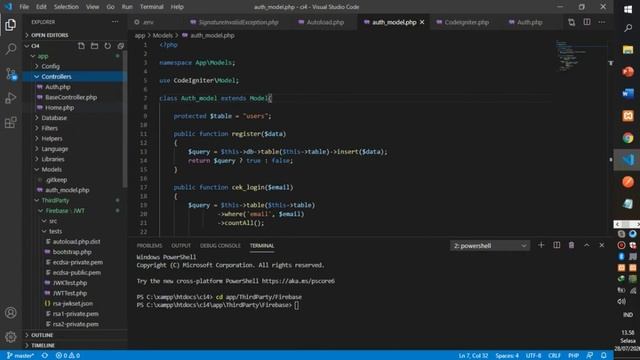Screen dimensions: 640x360
Task: Close the terminal panel
Action: coord(602,245)
